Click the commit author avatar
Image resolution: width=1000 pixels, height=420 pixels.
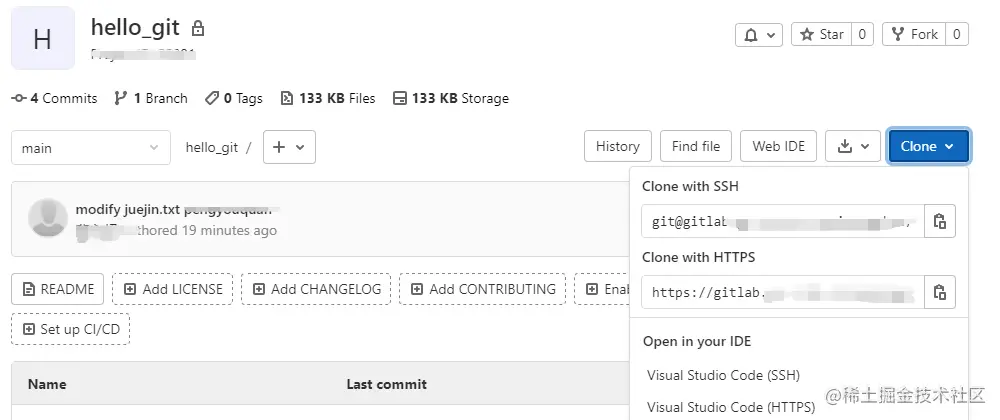tap(48, 218)
